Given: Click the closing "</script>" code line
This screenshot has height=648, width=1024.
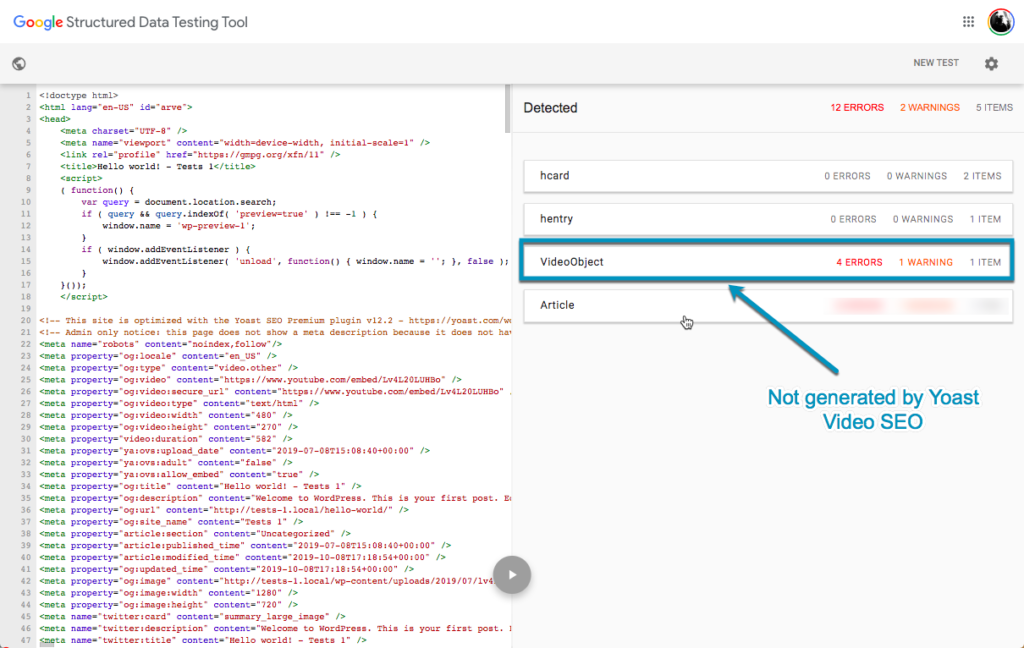Looking at the screenshot, I should pyautogui.click(x=84, y=297).
